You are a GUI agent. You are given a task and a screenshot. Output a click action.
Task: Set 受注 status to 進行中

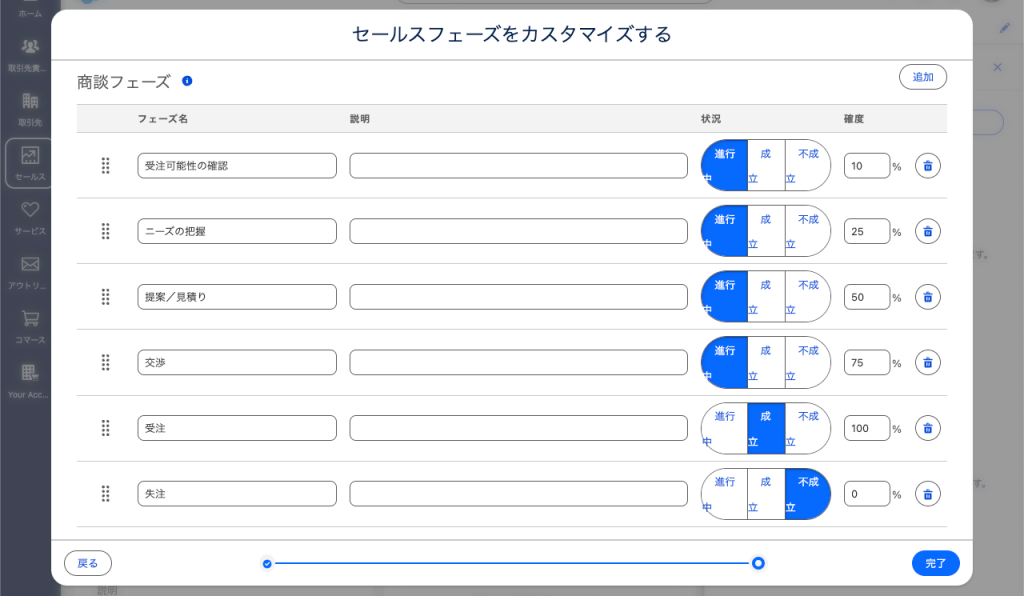coord(724,428)
